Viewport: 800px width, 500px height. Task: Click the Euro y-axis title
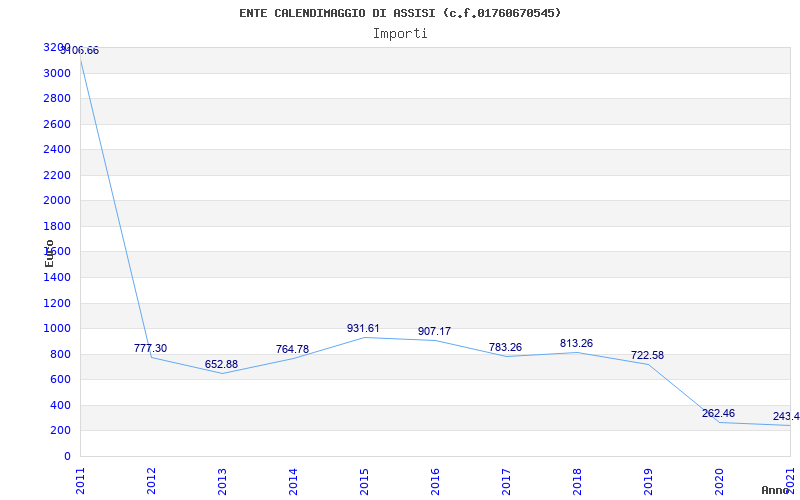[x=49, y=253]
